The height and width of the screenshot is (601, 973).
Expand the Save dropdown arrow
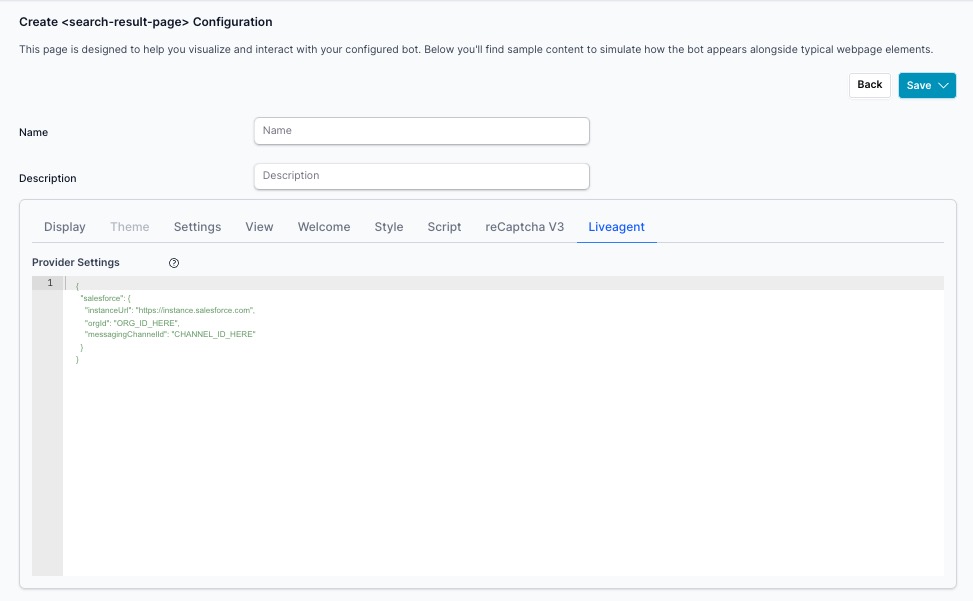943,86
